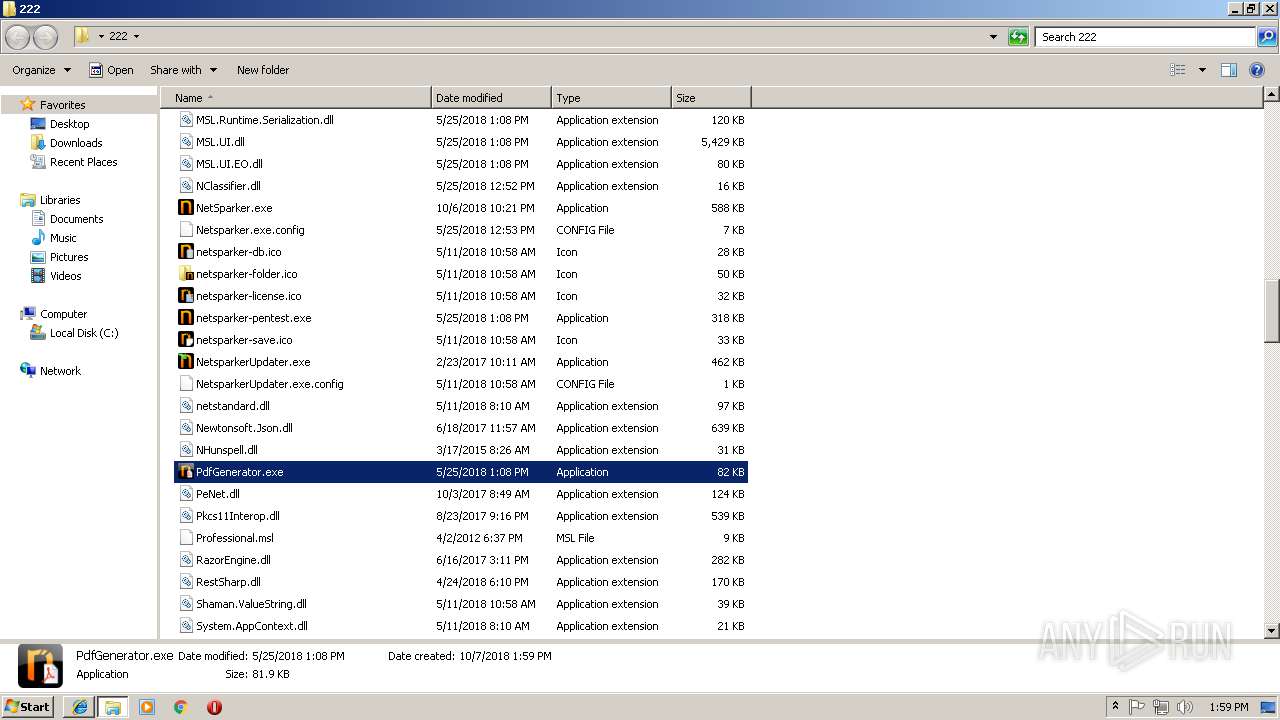Select Documents library in navigation pane

click(x=76, y=219)
